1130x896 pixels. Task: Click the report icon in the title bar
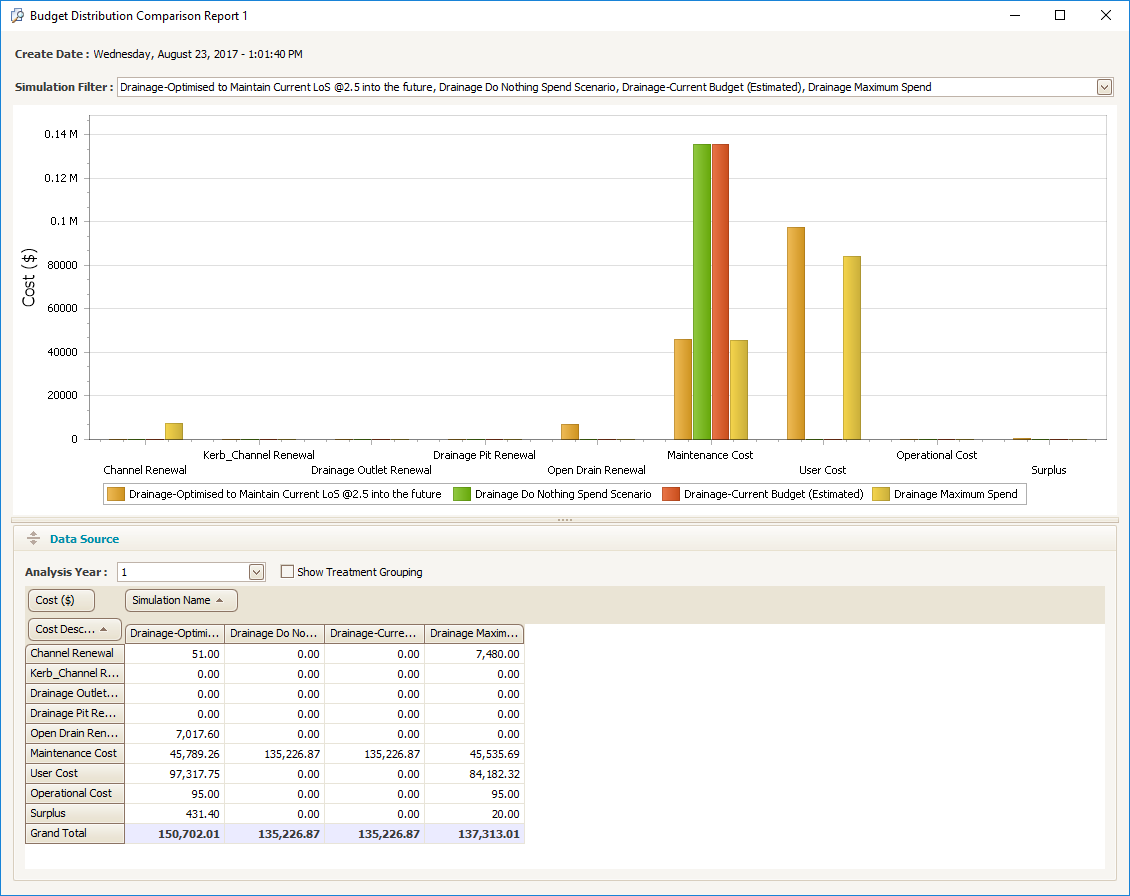[16, 16]
